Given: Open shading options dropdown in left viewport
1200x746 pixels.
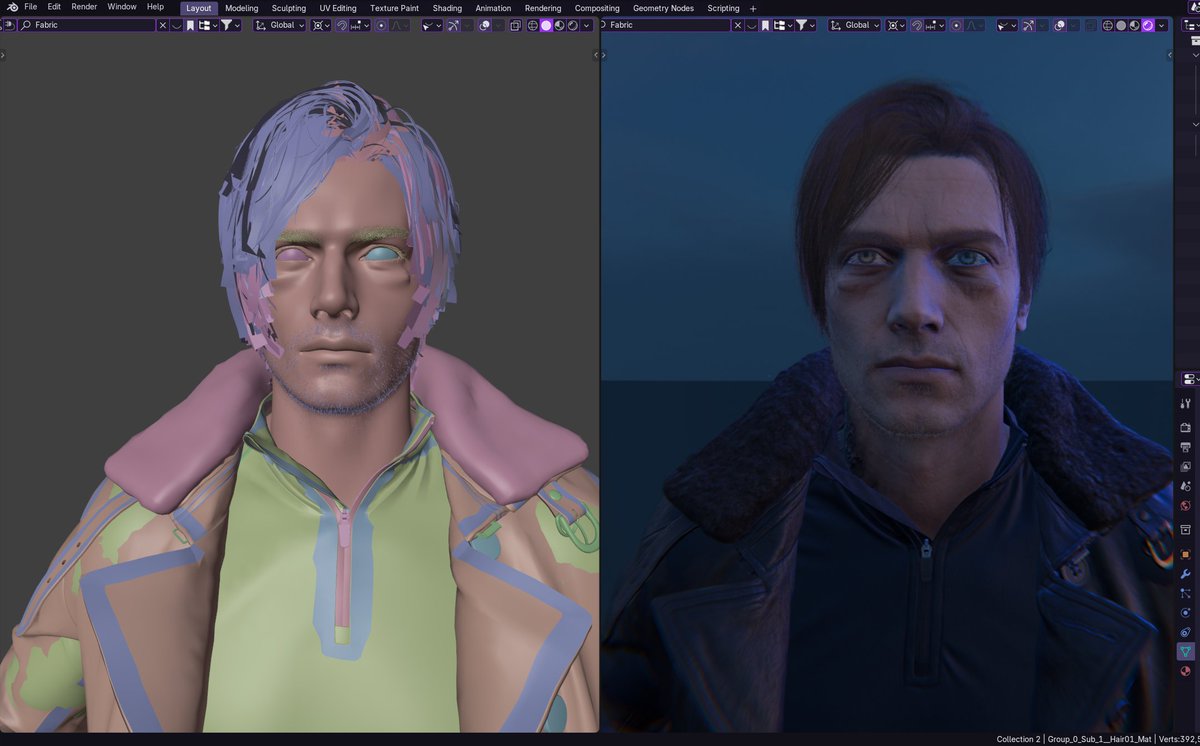Looking at the screenshot, I should click(587, 25).
